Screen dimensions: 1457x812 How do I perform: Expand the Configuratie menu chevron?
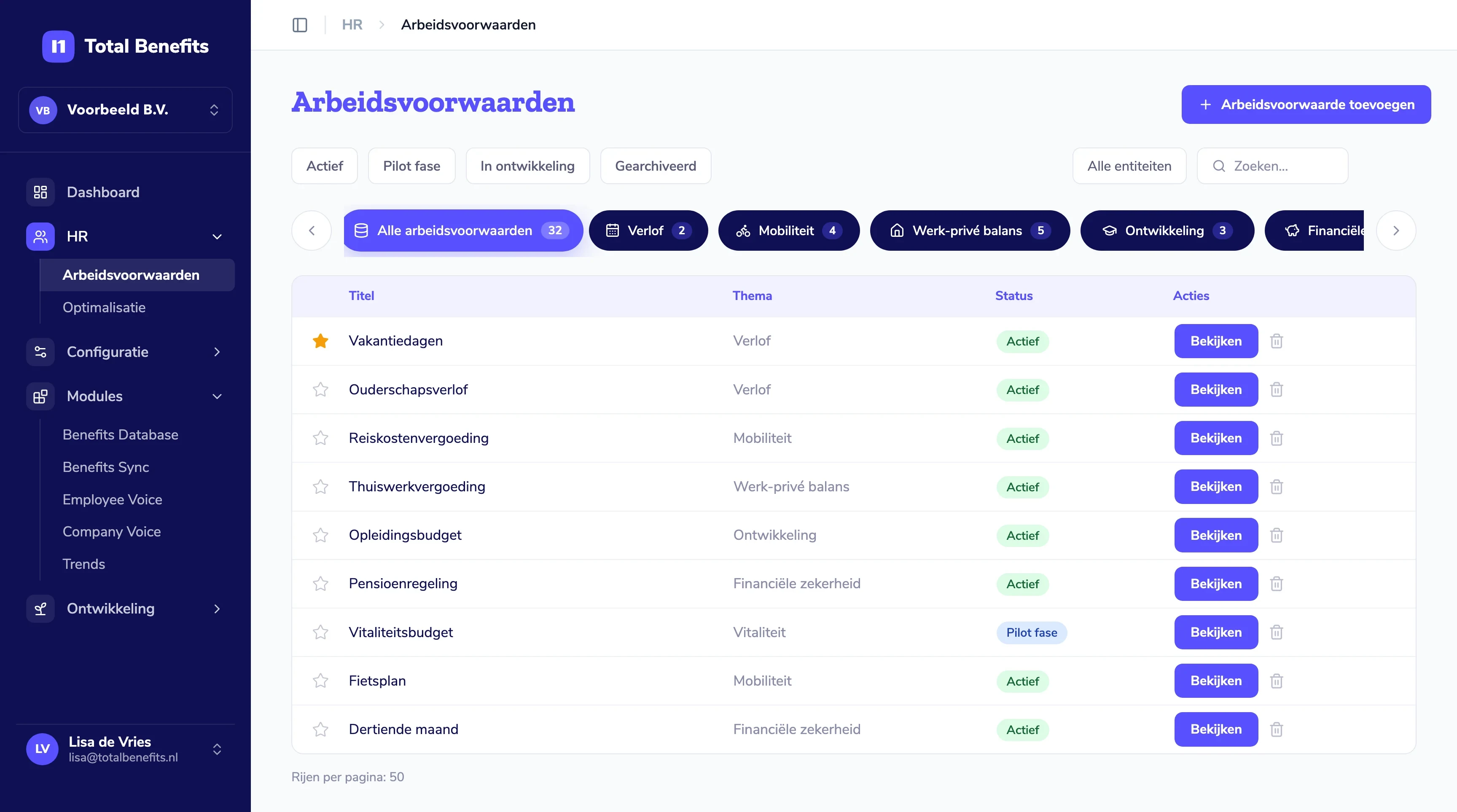[217, 352]
